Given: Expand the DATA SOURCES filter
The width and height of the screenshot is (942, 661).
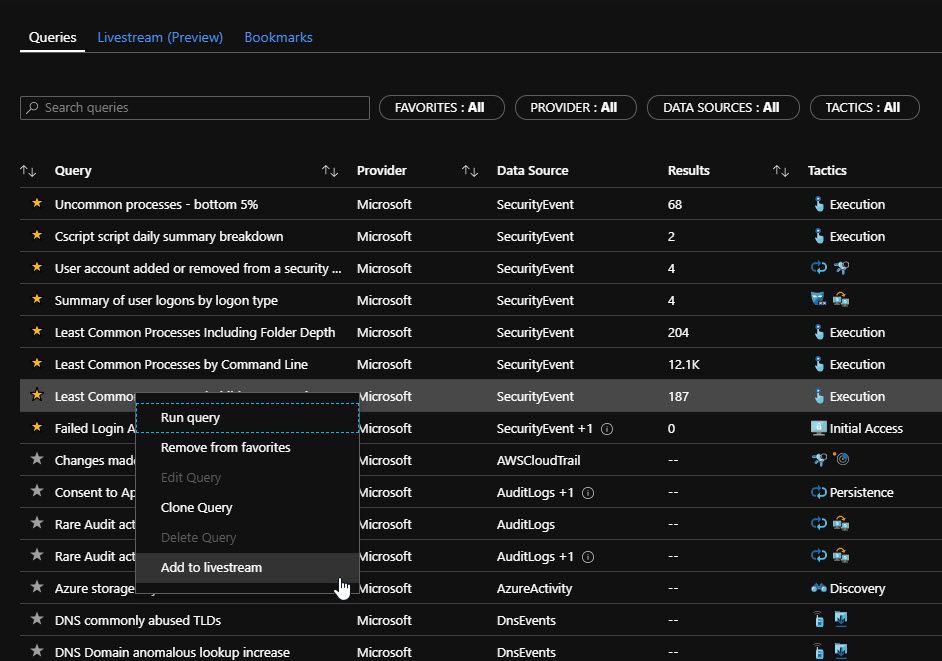Looking at the screenshot, I should (x=722, y=108).
